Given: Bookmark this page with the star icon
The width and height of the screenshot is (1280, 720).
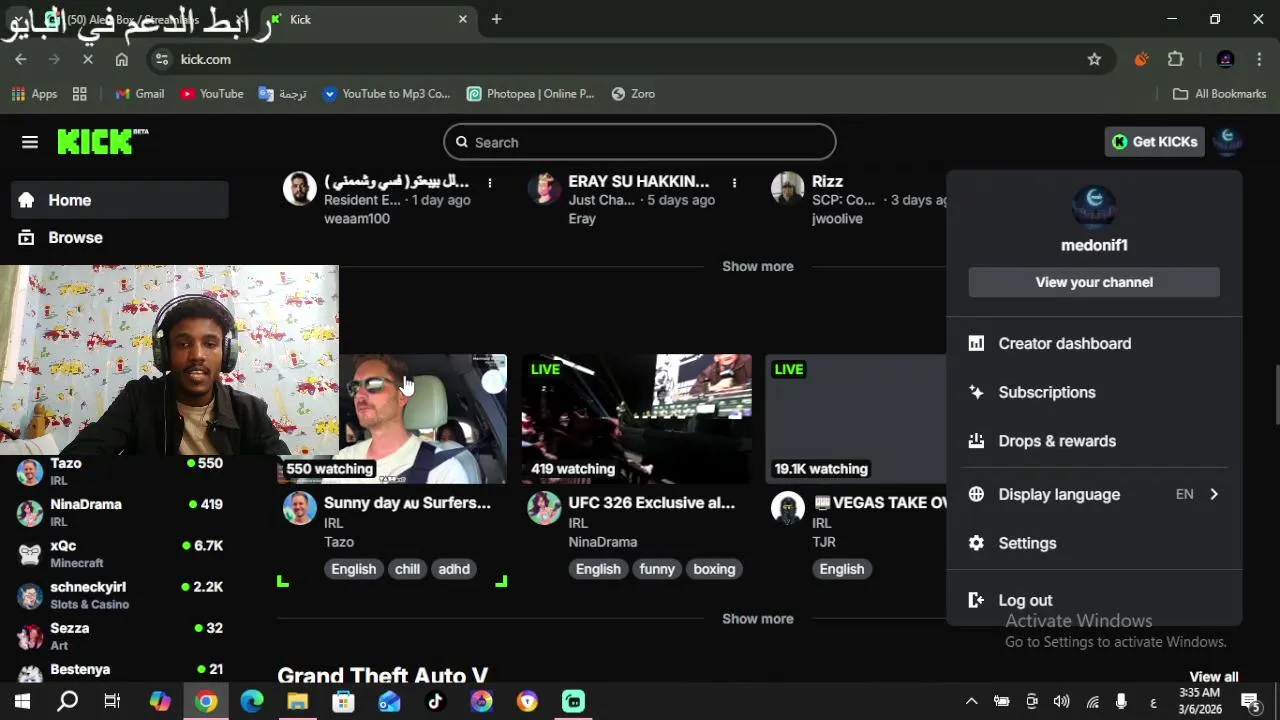Looking at the screenshot, I should tap(1094, 59).
